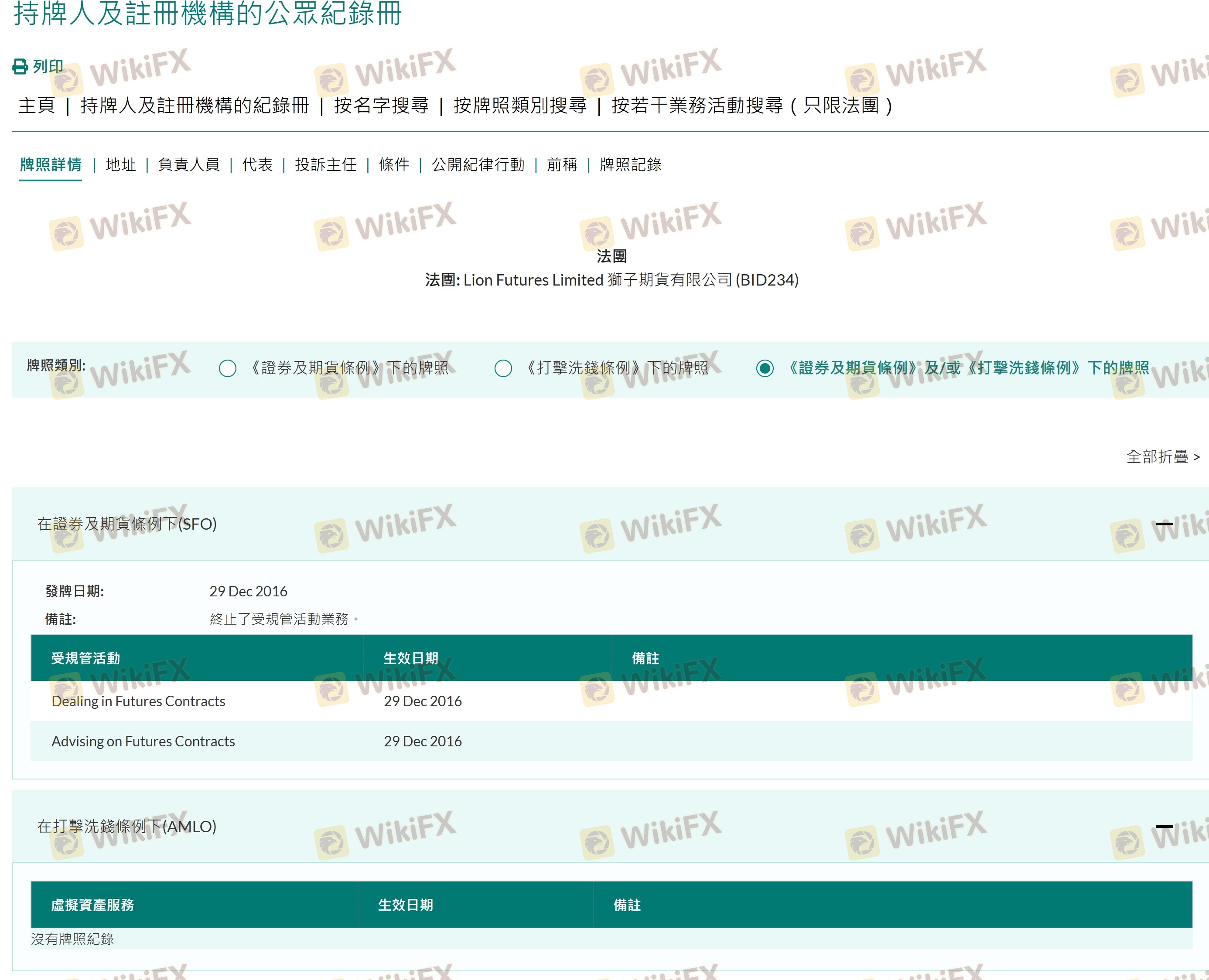Select the combined SFO and/or AMLO licence radio
This screenshot has height=980, width=1209.
[765, 369]
